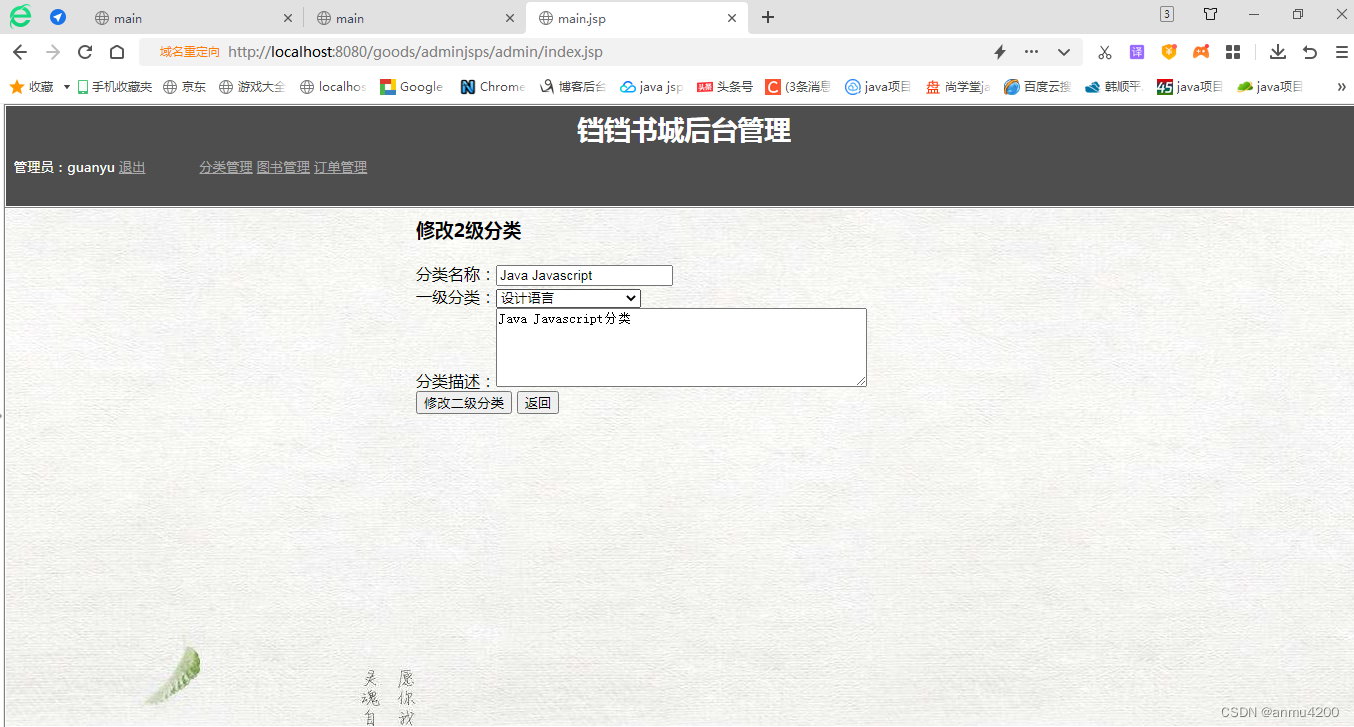Open the downloads icon in browser toolbar

tap(1277, 51)
